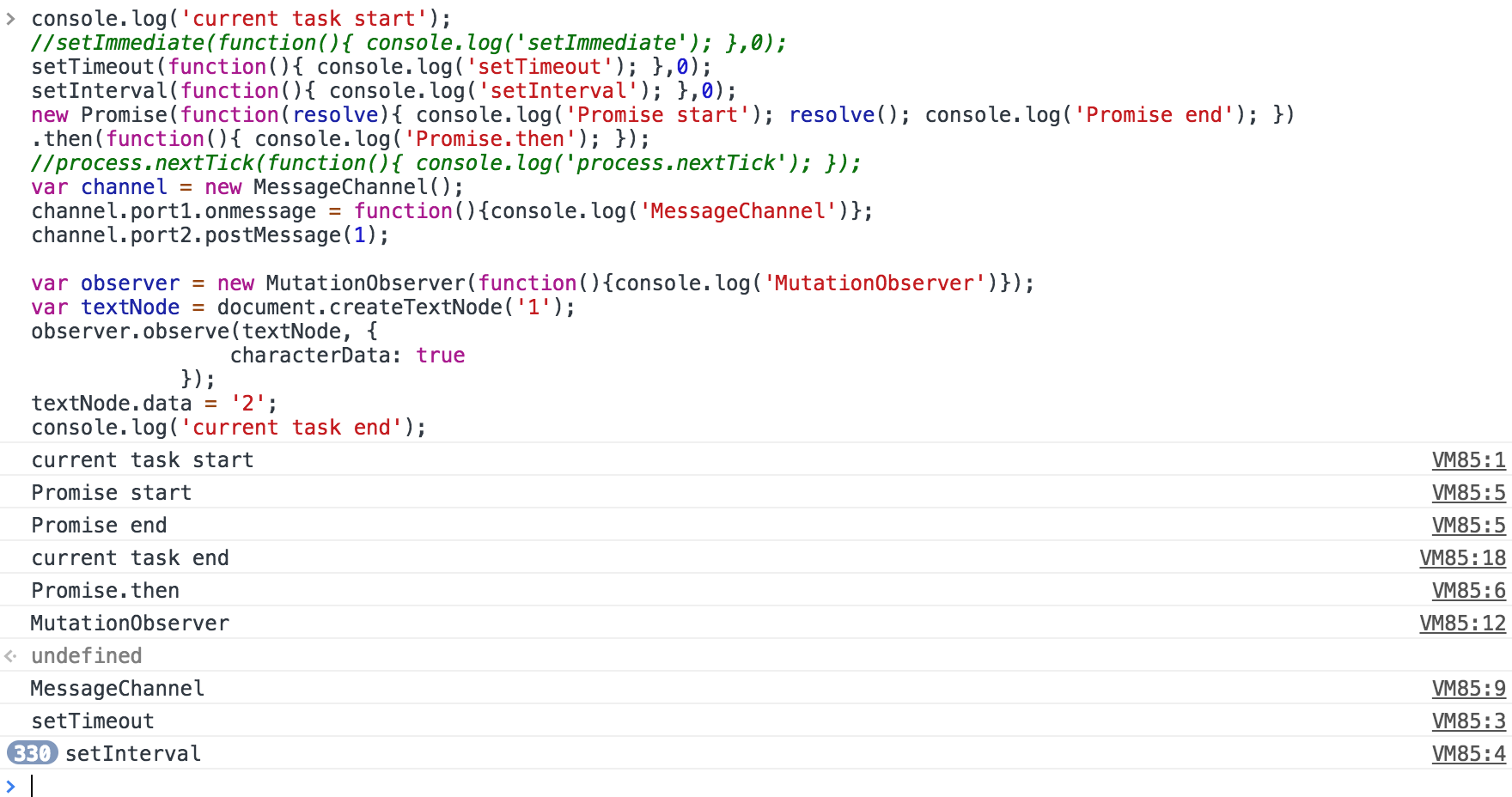Click the return value arrow beside undefined
This screenshot has height=797, width=1512.
point(10,656)
